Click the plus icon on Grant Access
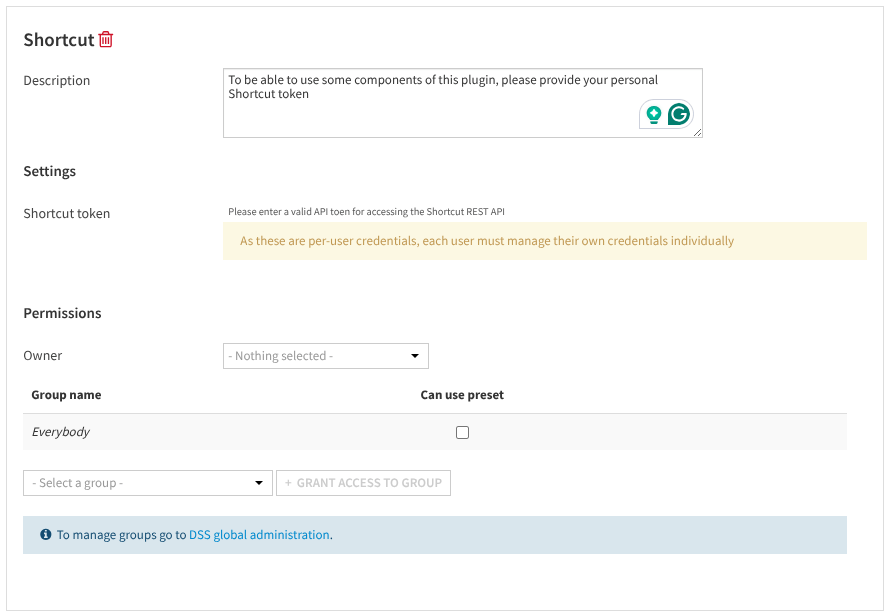The image size is (890, 616). click(289, 483)
